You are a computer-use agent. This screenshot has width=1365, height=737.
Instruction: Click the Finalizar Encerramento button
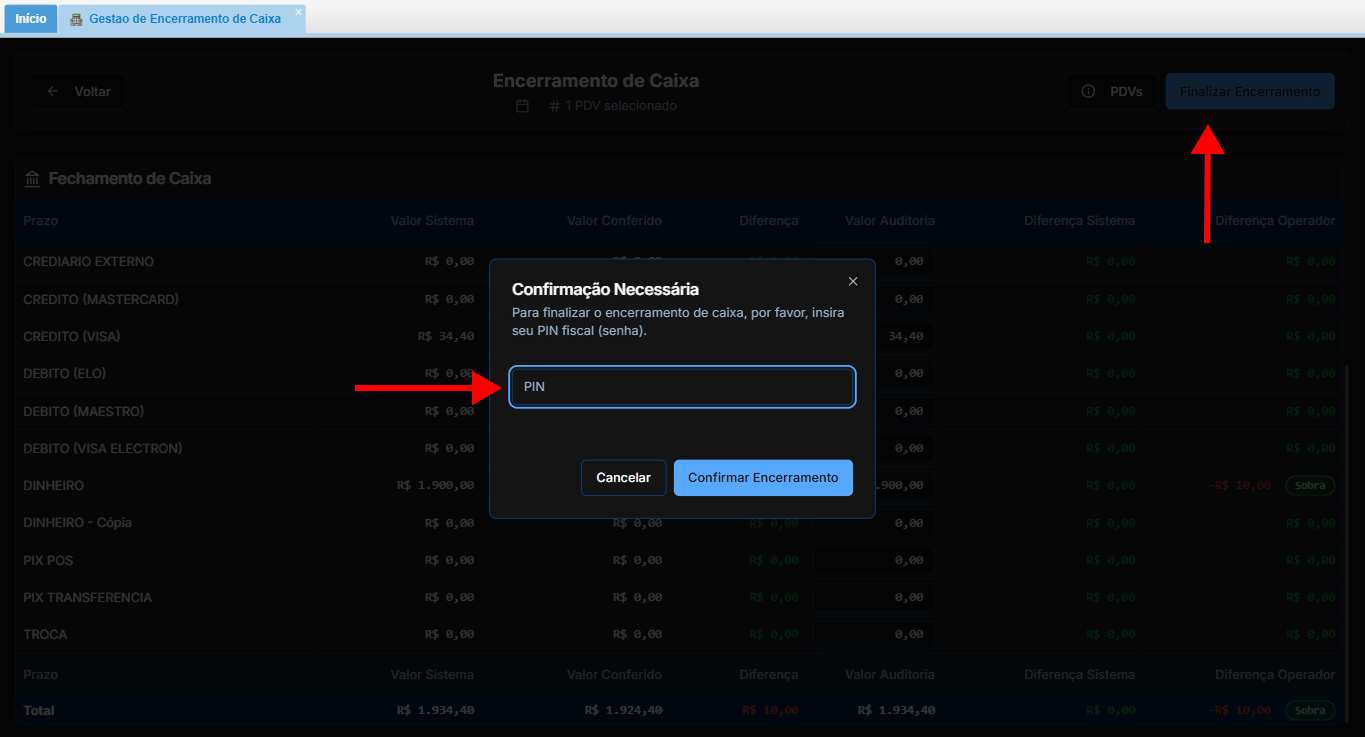coord(1249,91)
